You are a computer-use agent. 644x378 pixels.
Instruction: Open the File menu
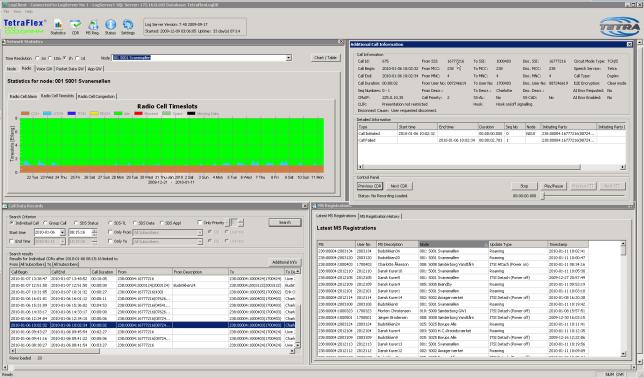pyautogui.click(x=6, y=12)
